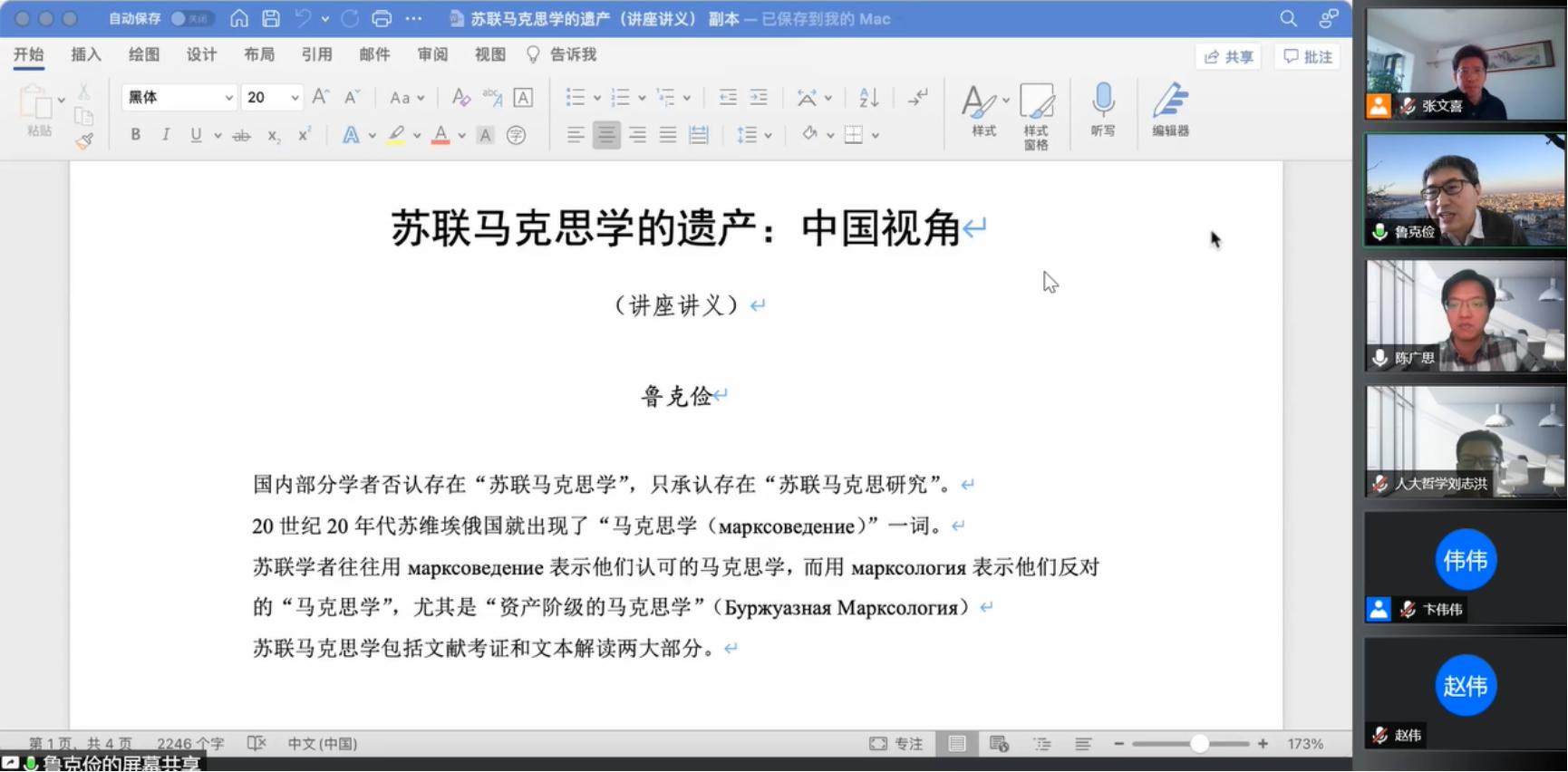Screen dimensions: 1568x772
Task: Open the Styles Pane (样式窗格)
Action: pos(1036,111)
